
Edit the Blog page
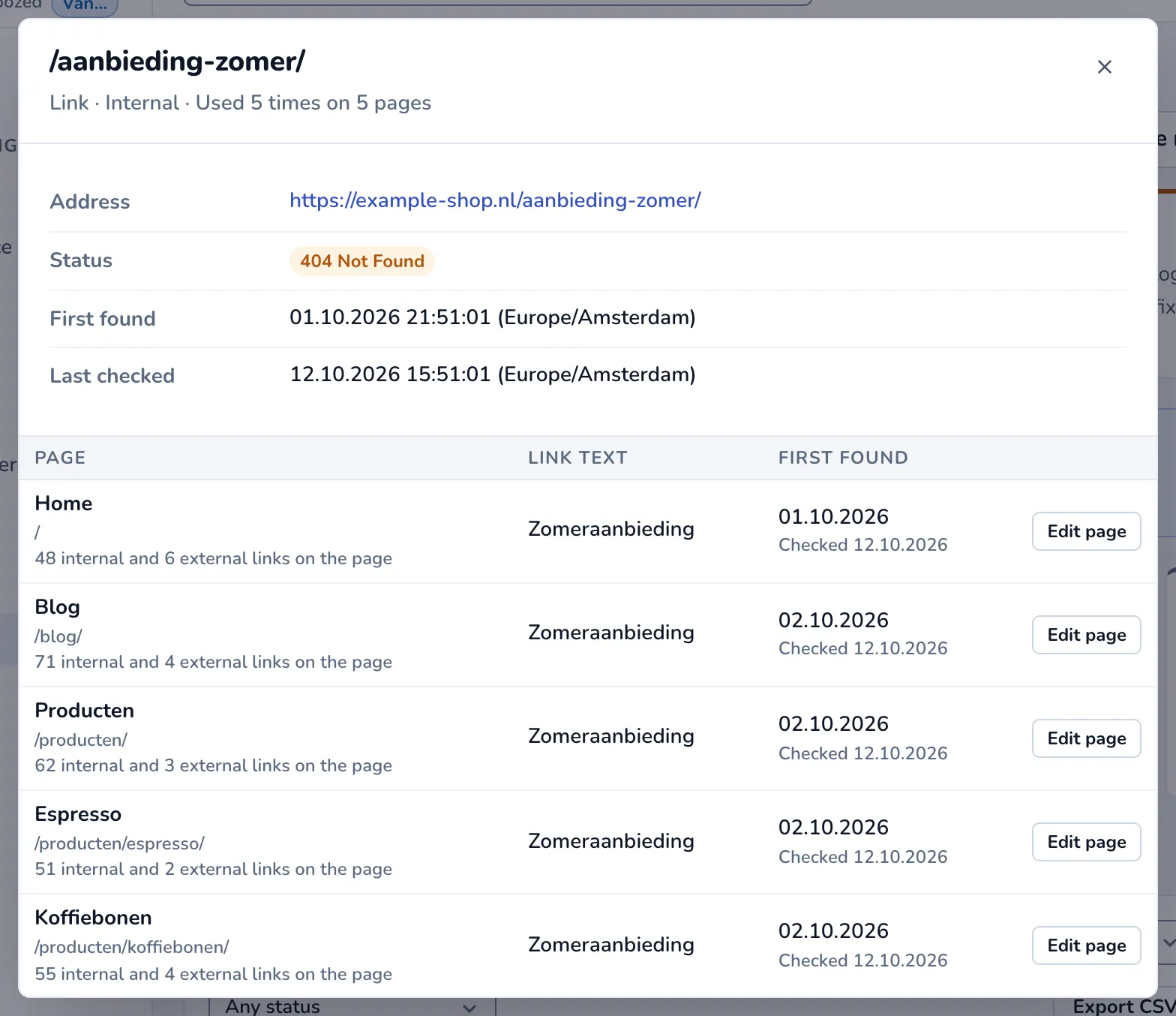point(1086,635)
